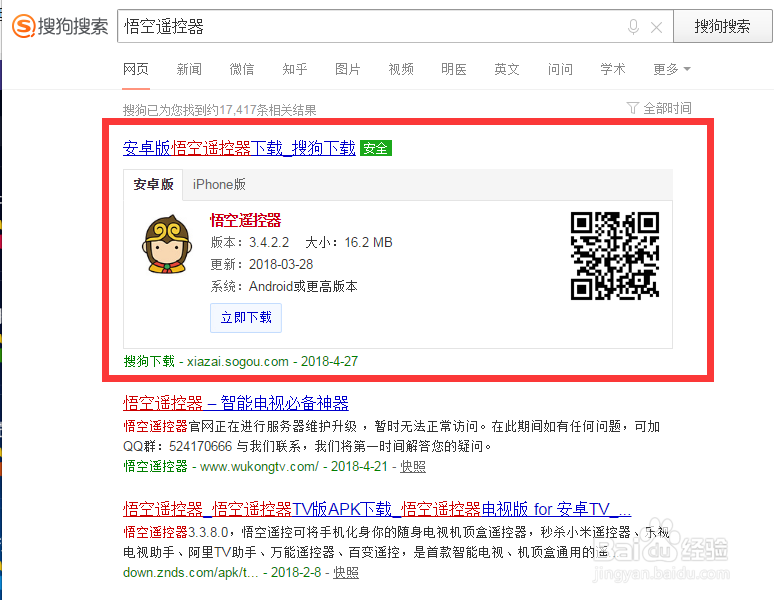Select the 安卓版 download tab
The image size is (774, 600).
(153, 185)
